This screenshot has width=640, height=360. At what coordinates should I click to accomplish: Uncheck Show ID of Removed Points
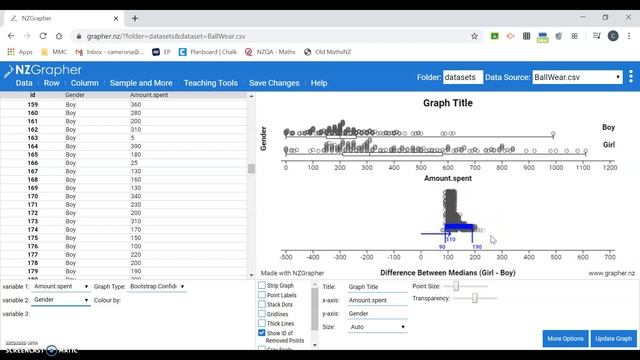tap(262, 333)
